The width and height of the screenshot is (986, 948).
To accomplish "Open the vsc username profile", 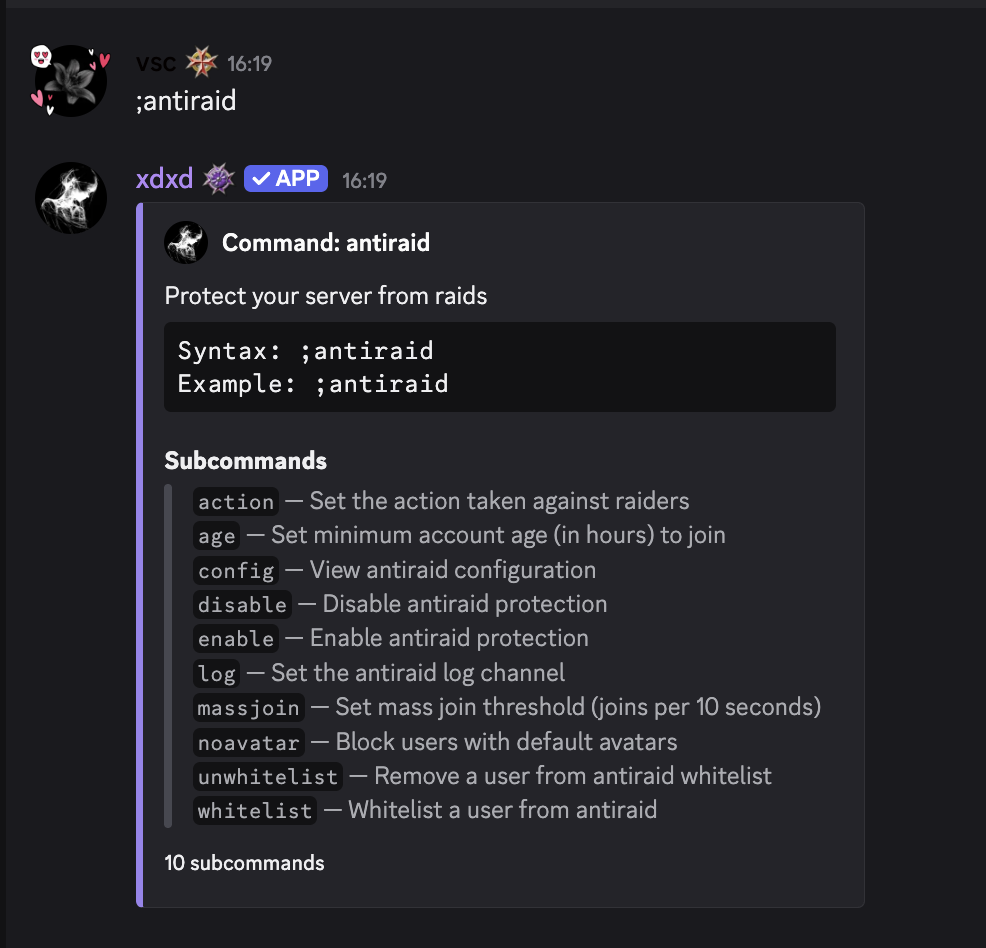I will pyautogui.click(x=156, y=64).
